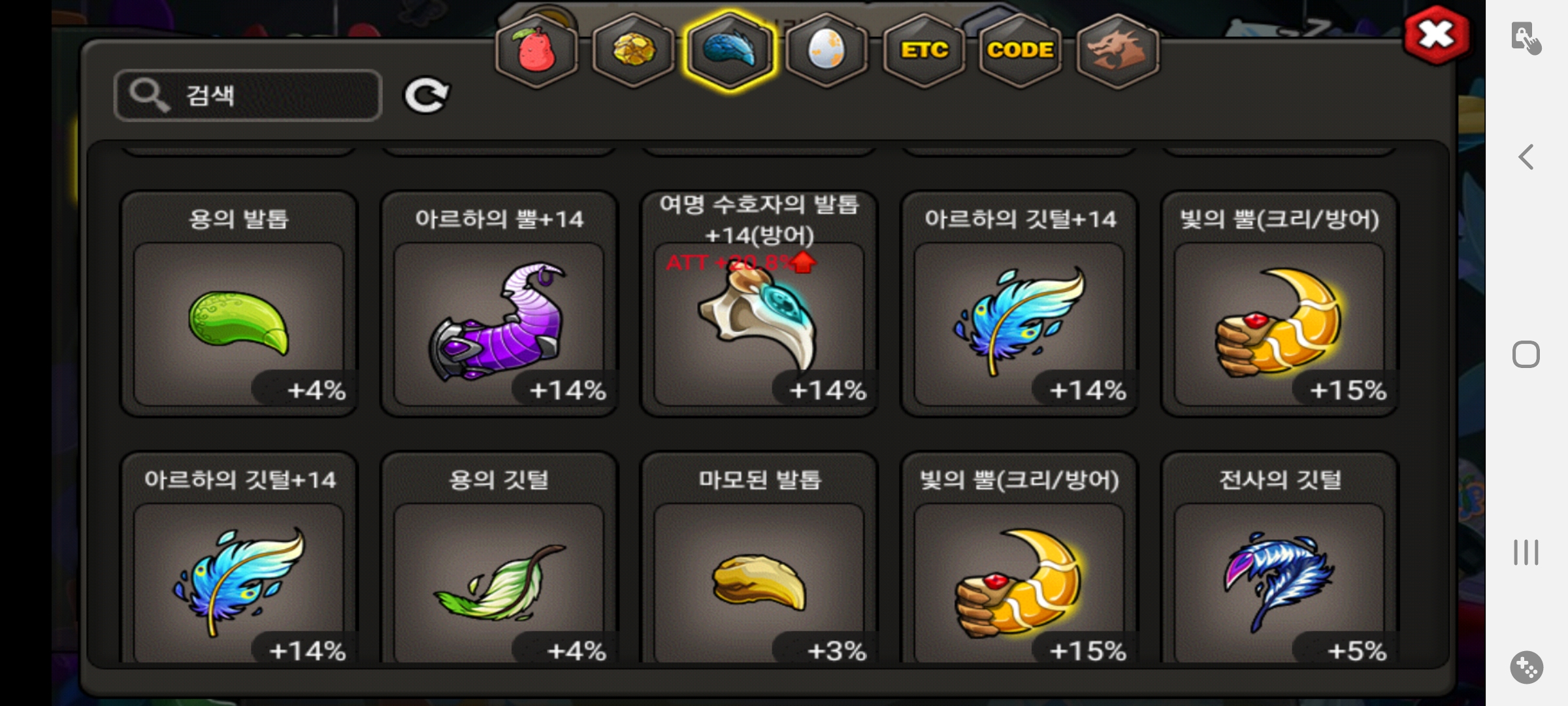Viewport: 1568px width, 706px height.
Task: Open the game controller tools icon
Action: coord(1527,667)
